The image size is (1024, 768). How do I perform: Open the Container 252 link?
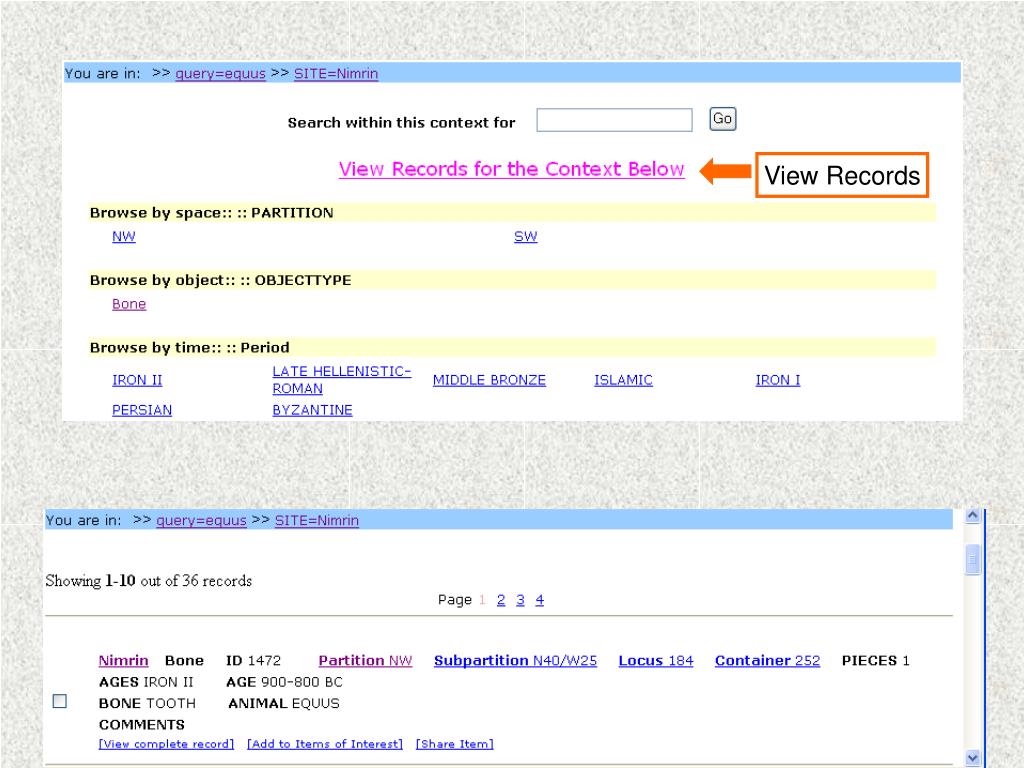coord(767,660)
